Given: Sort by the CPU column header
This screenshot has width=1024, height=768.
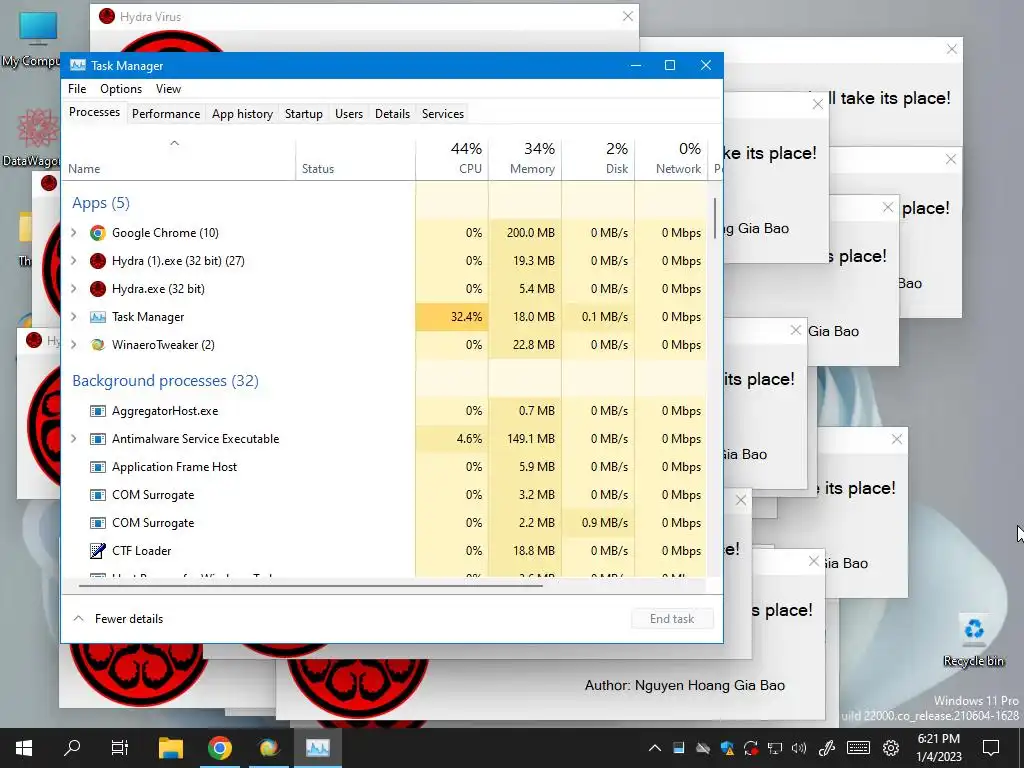Looking at the screenshot, I should (453, 159).
